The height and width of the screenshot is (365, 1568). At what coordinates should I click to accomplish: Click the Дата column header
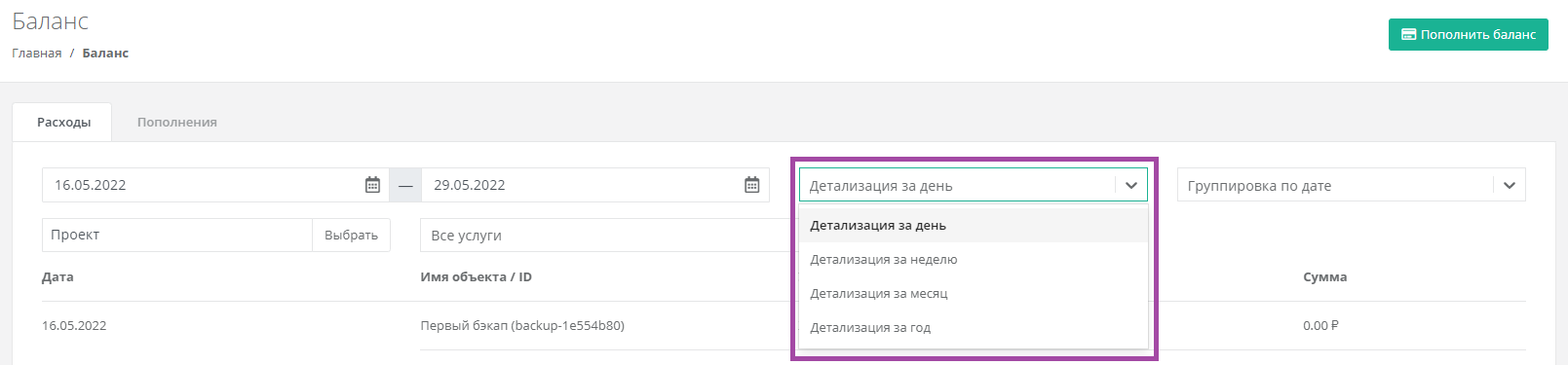[x=57, y=276]
